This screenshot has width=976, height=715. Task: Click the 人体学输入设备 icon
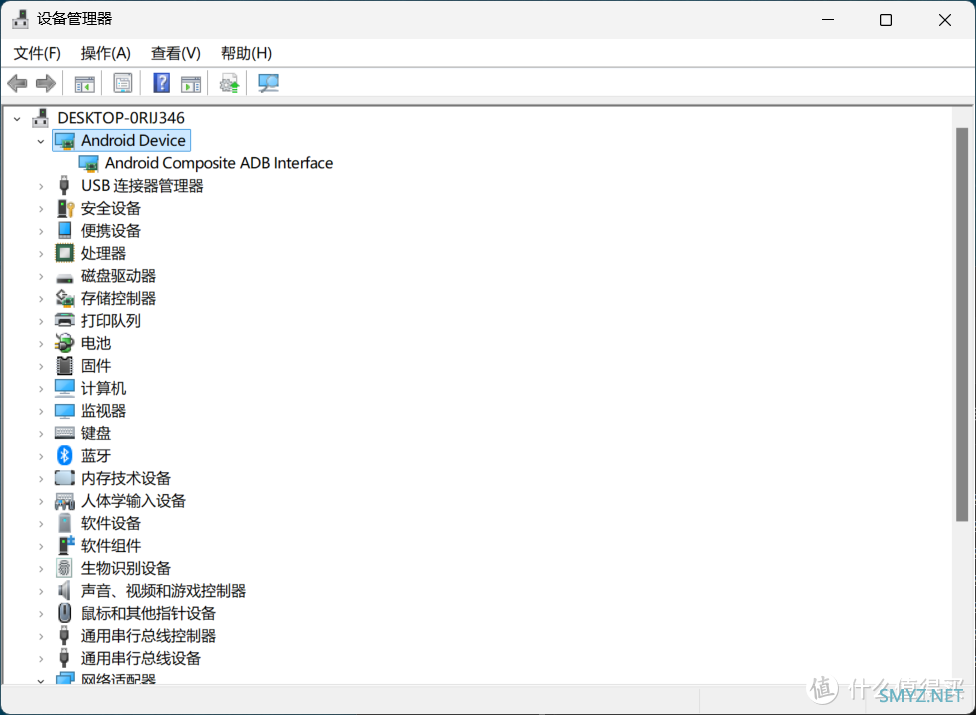coord(65,501)
